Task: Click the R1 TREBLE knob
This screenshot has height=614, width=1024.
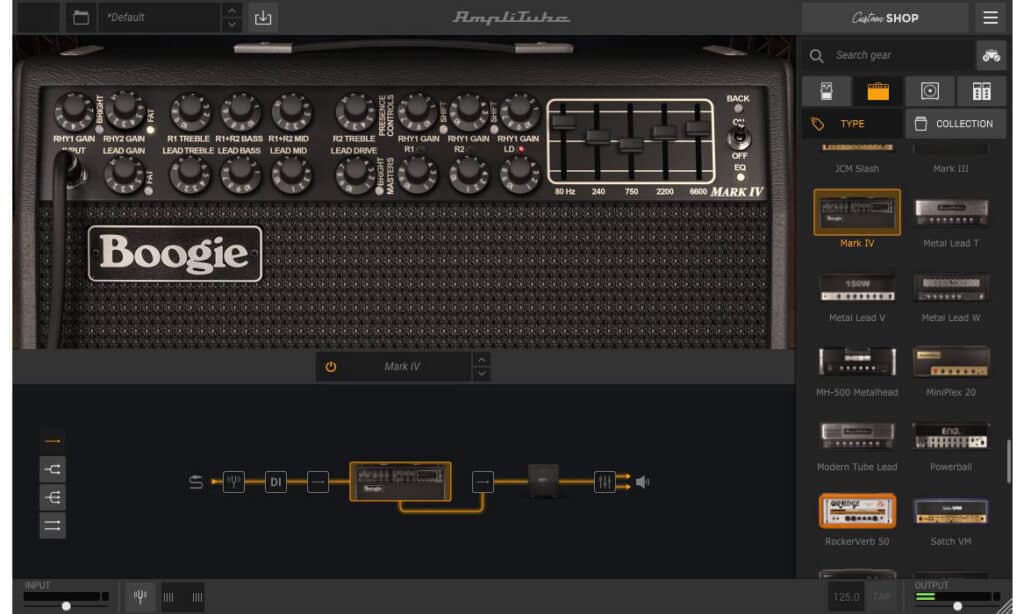Action: point(189,112)
